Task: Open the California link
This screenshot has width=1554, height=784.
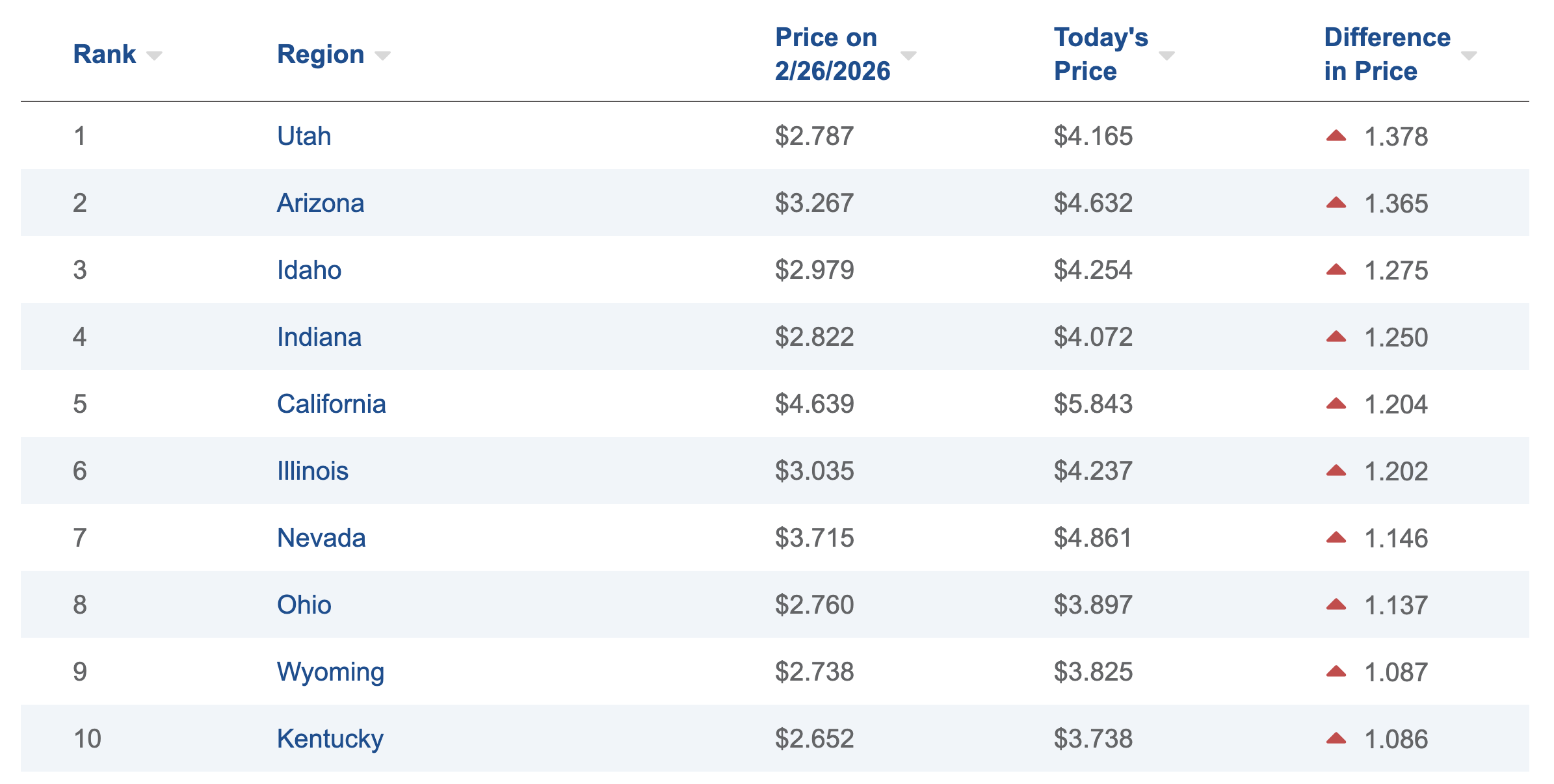Action: [331, 404]
